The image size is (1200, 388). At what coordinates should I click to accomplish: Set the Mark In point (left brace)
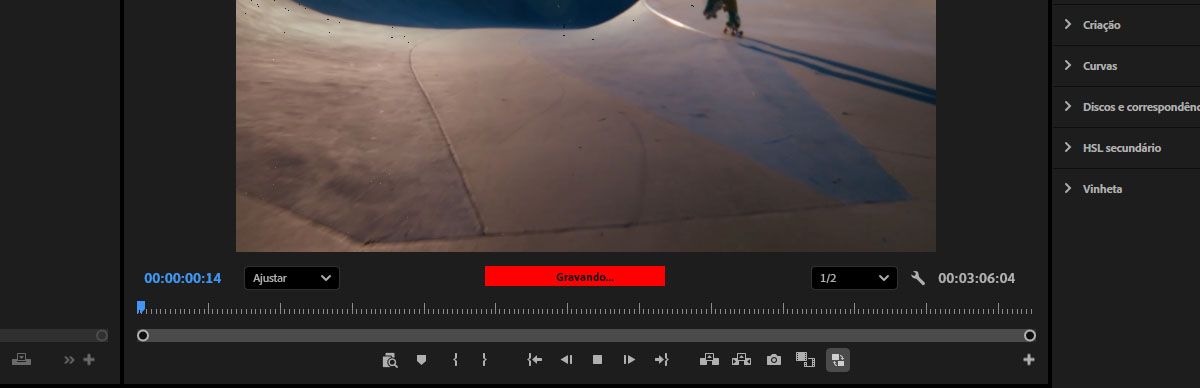pos(455,359)
